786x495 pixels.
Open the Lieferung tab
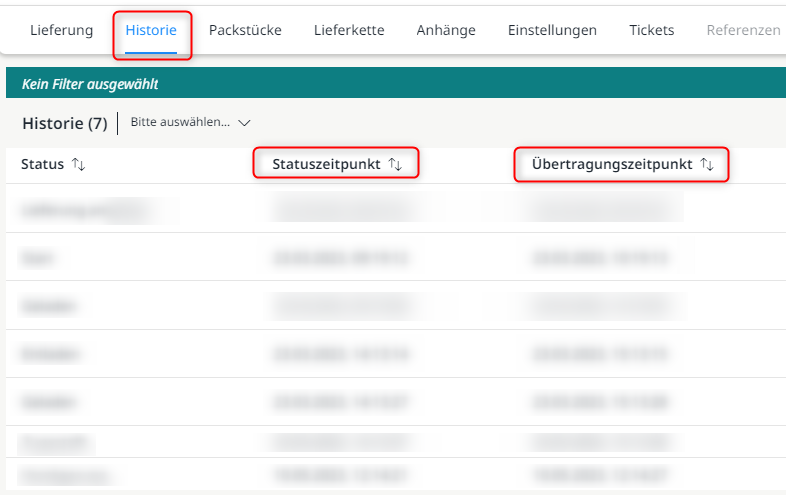pos(62,30)
